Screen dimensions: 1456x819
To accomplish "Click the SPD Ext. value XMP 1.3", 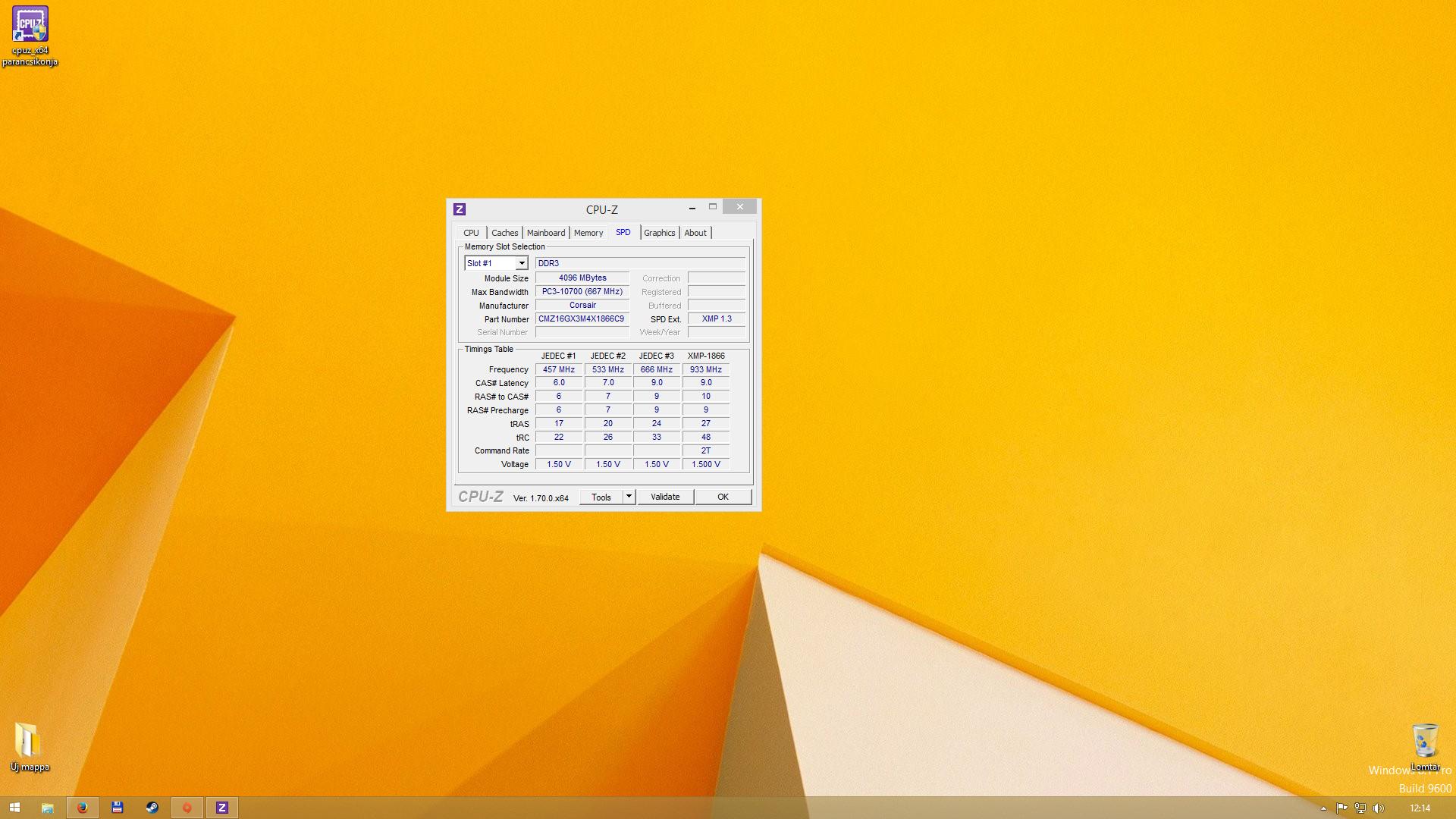I will pos(717,319).
